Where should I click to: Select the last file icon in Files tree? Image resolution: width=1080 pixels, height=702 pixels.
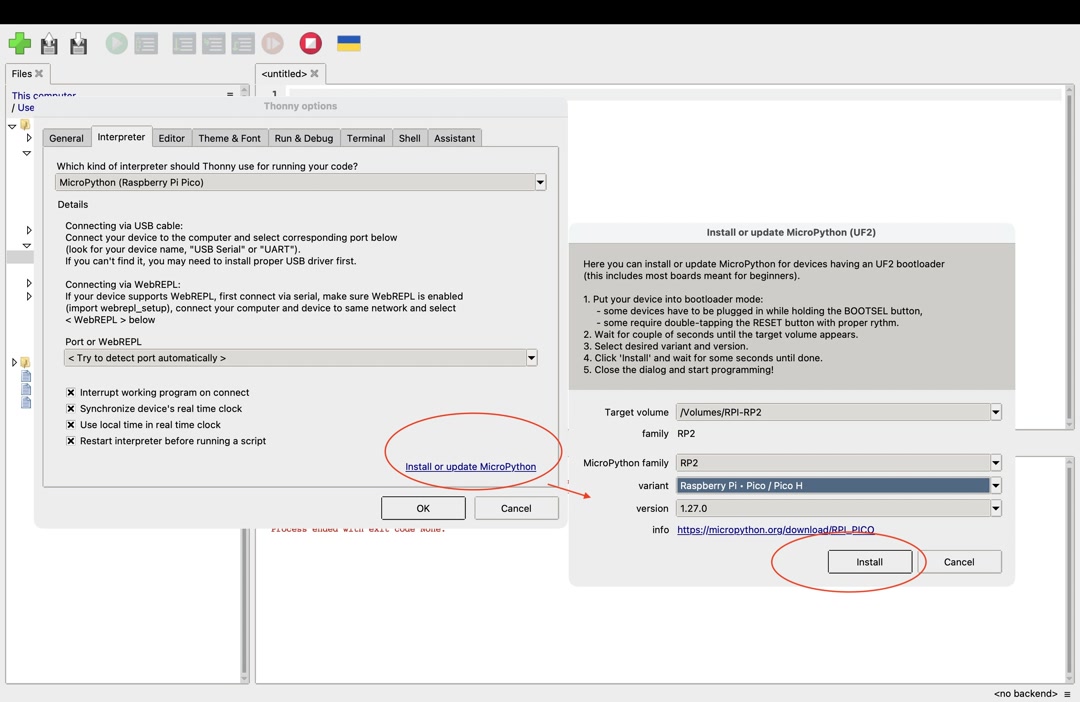26,402
